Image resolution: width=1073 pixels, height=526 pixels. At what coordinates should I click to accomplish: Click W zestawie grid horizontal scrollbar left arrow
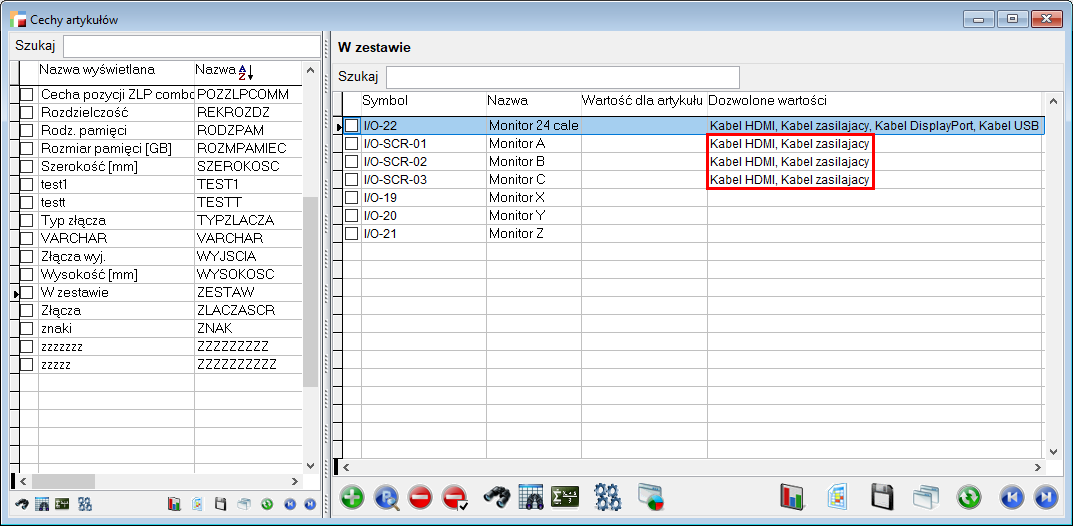pyautogui.click(x=346, y=467)
